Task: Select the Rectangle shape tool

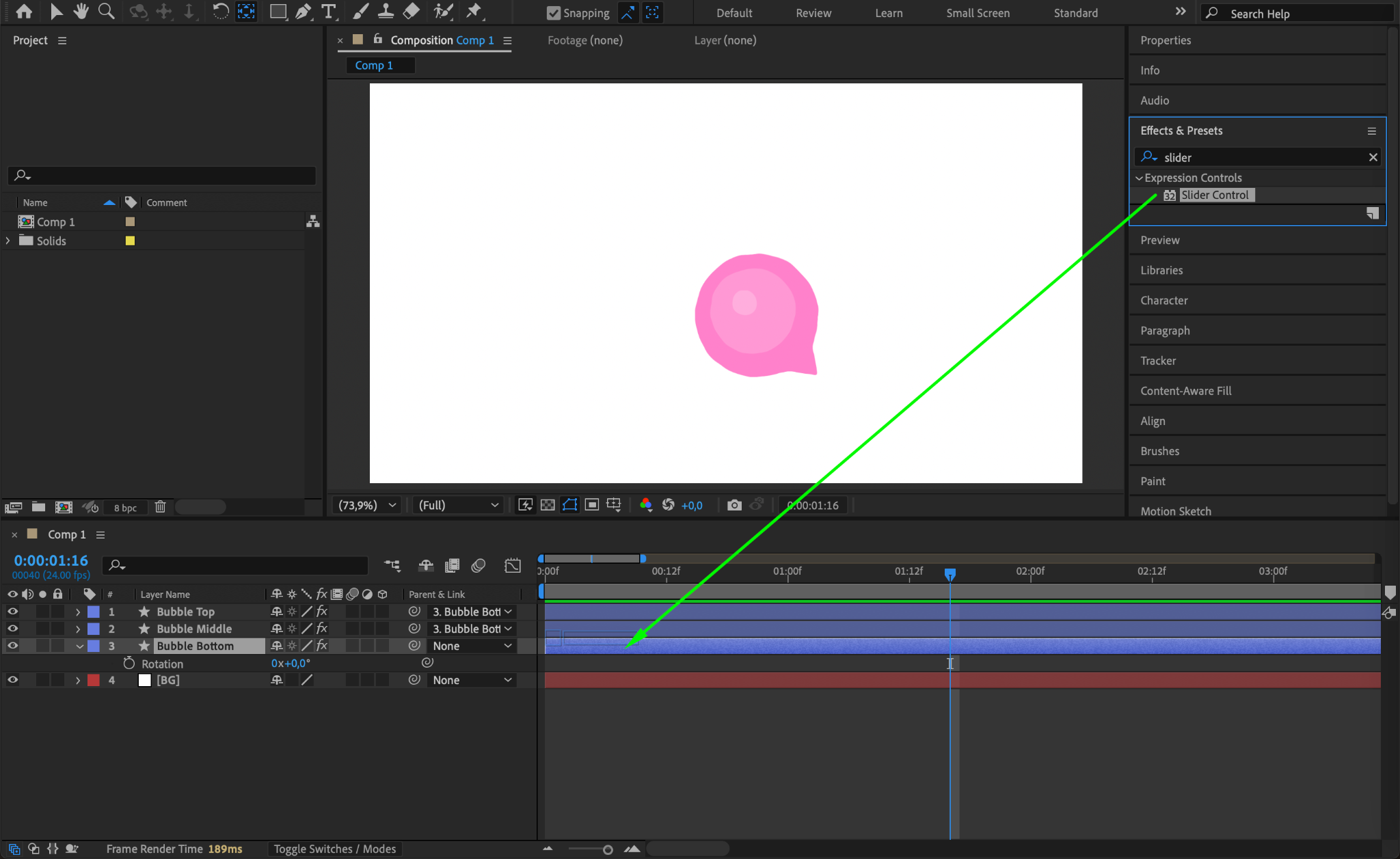Action: [x=278, y=12]
